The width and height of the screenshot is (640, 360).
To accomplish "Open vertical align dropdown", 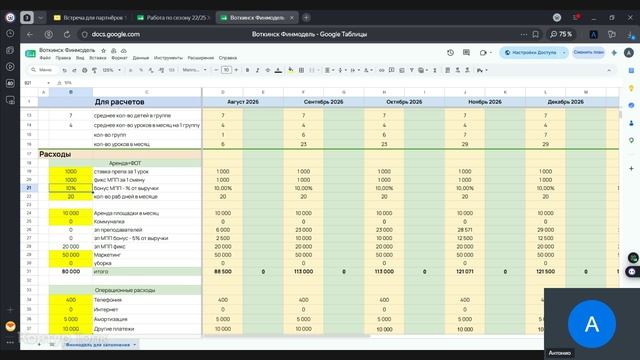I will [x=342, y=70].
